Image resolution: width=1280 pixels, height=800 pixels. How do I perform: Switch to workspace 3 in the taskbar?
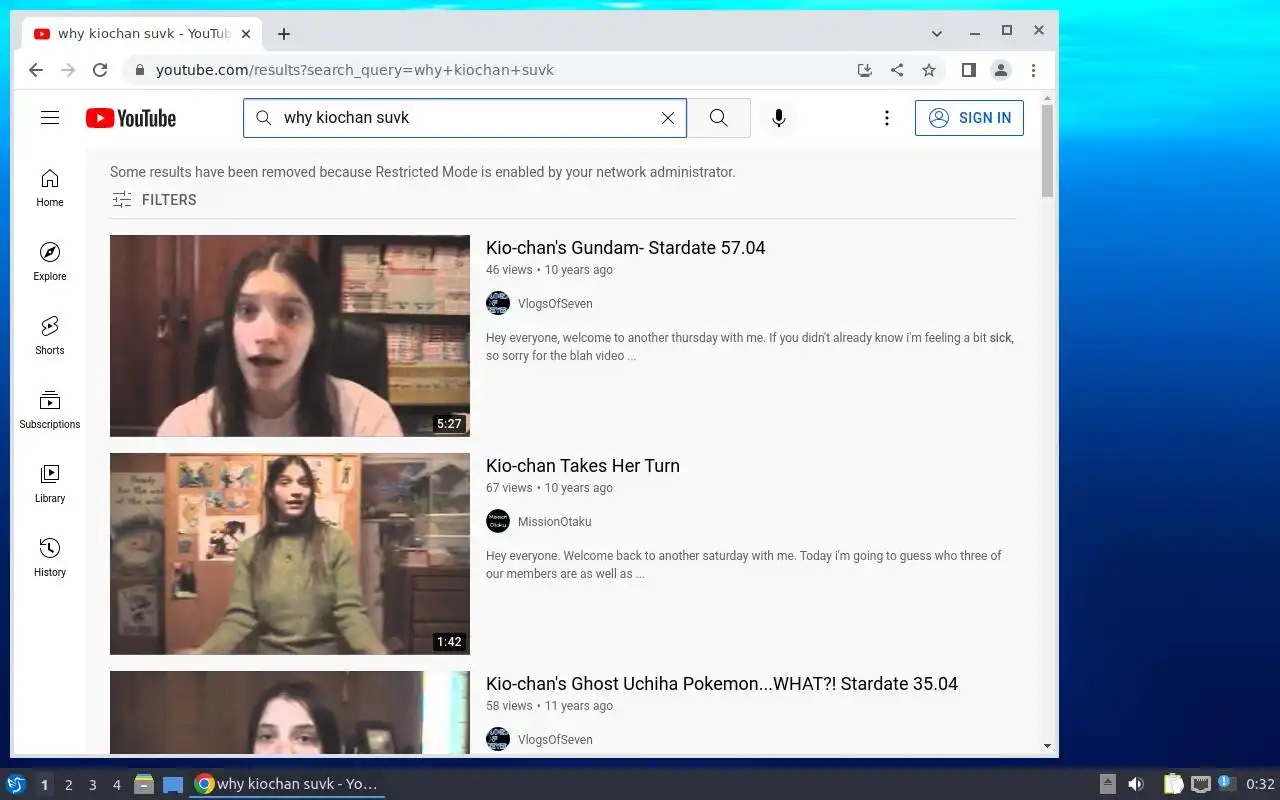(93, 785)
